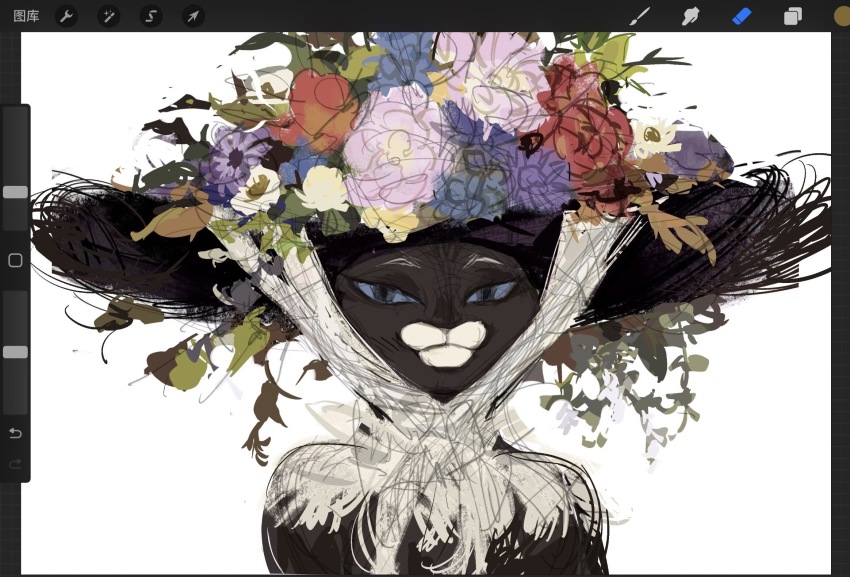
Task: Tap the highlighted Eraser tool
Action: tap(741, 15)
